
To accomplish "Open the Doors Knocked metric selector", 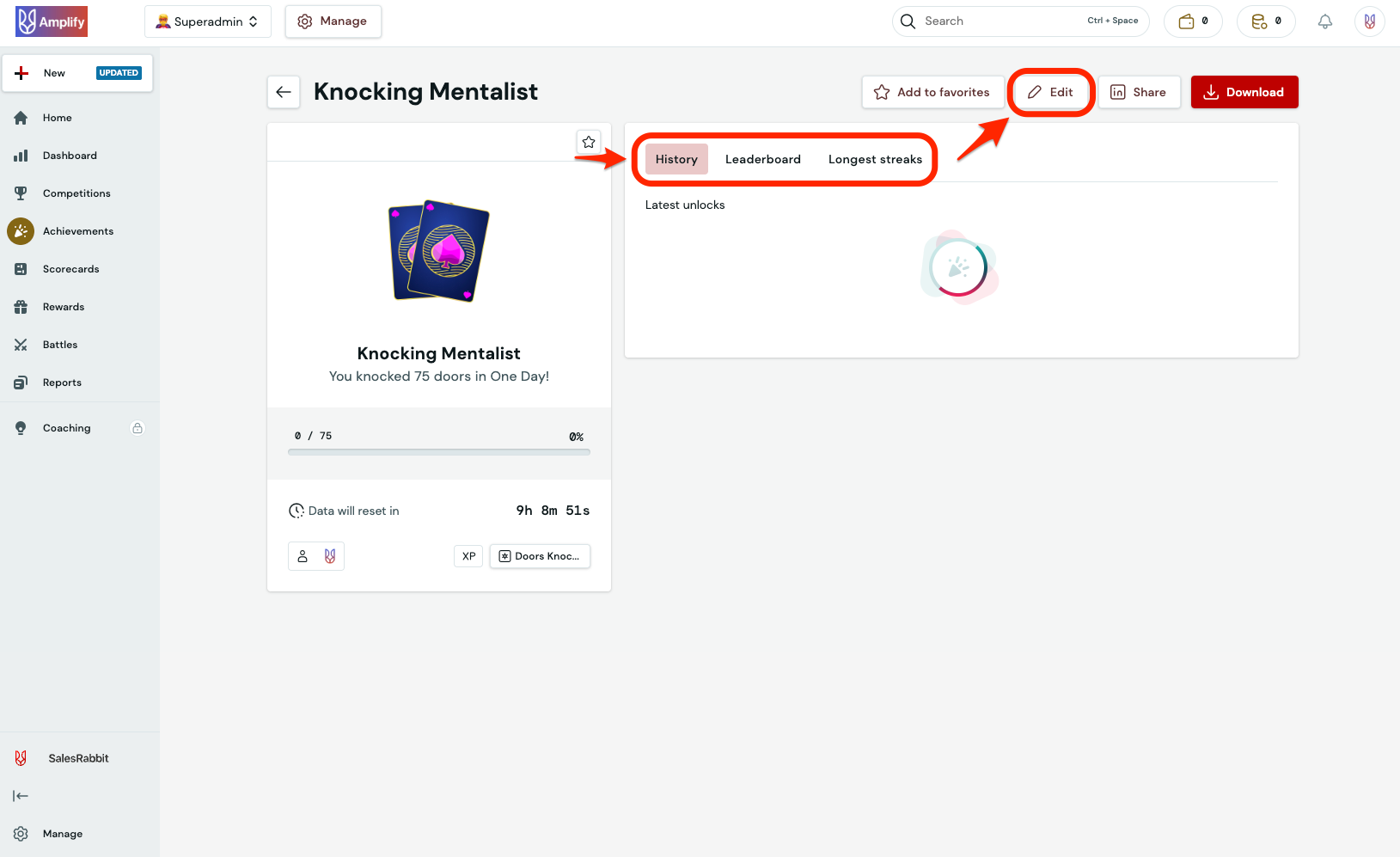I will 540,556.
